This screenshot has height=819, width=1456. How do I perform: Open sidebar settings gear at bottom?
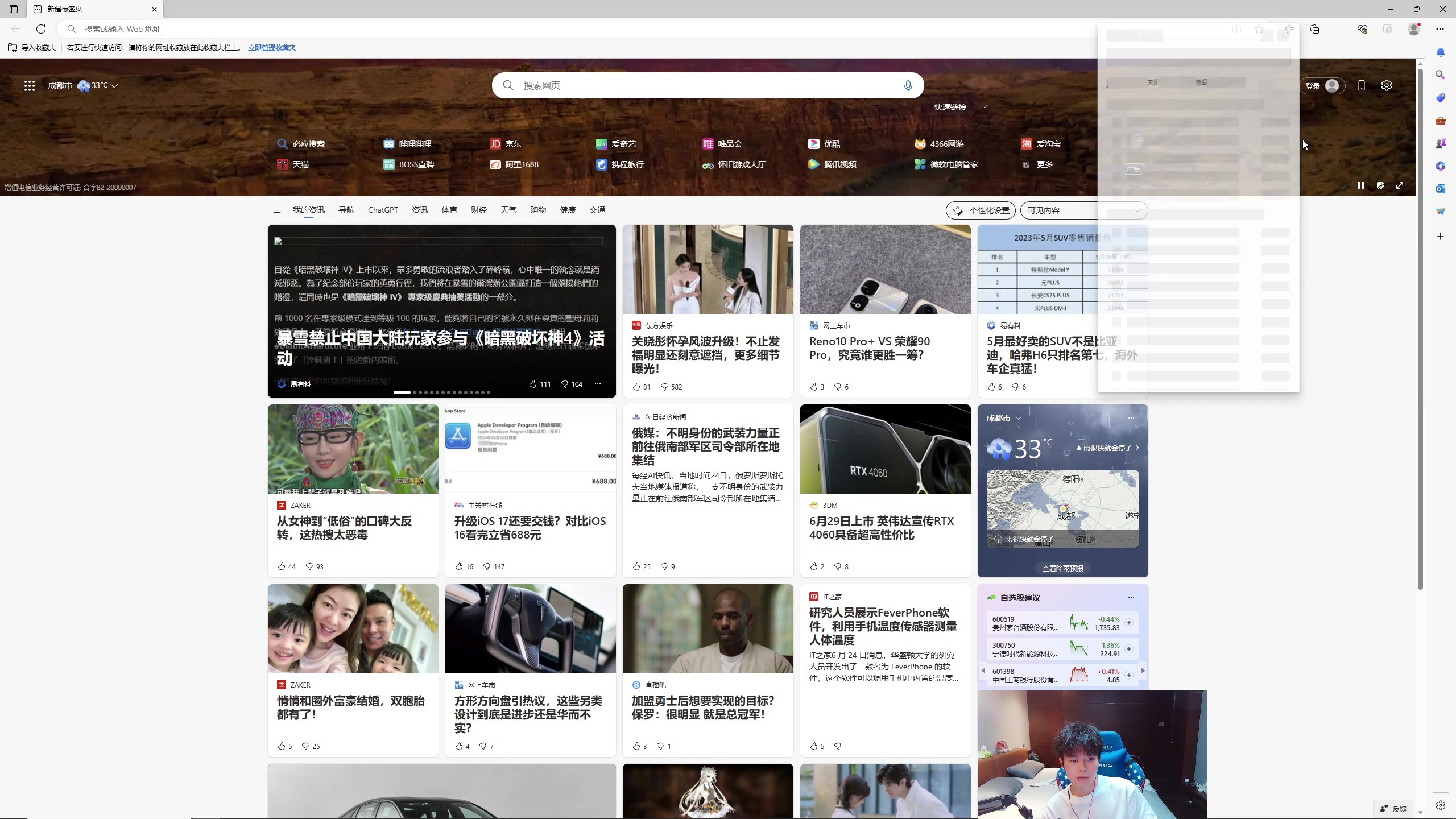pyautogui.click(x=1440, y=805)
